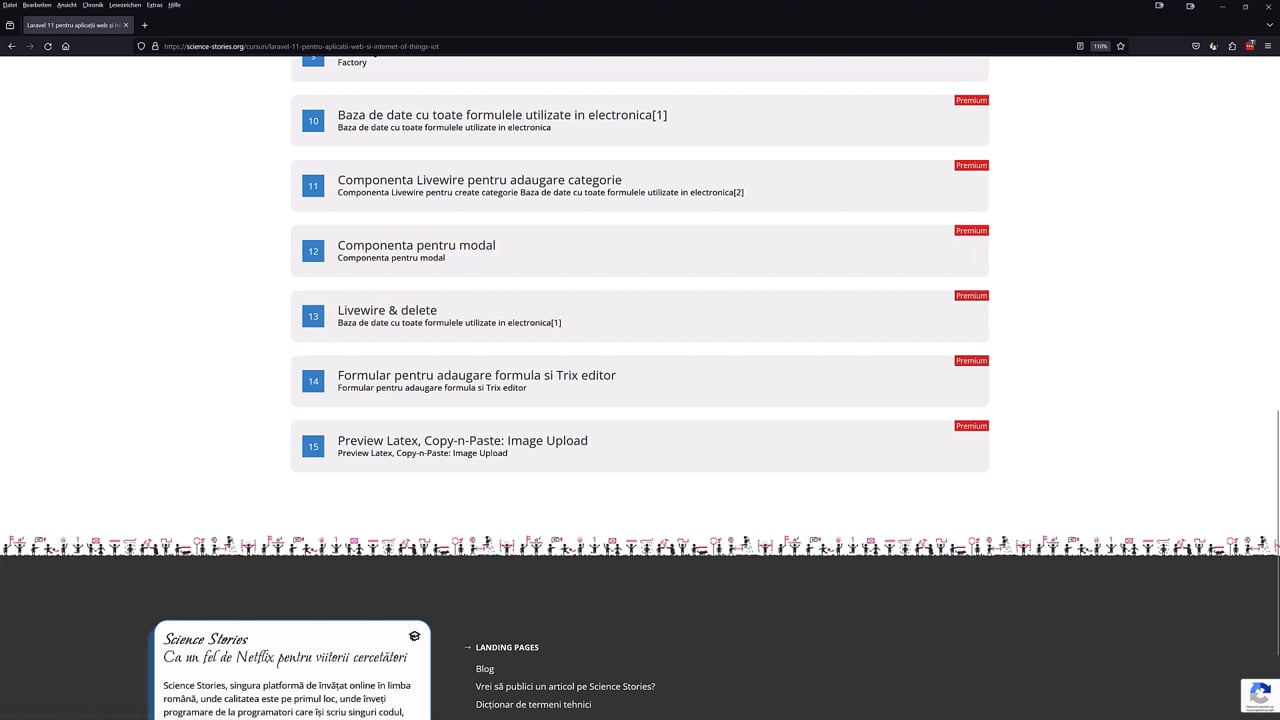The image size is (1280, 720).
Task: Open the Lesezeichen menu
Action: [125, 5]
